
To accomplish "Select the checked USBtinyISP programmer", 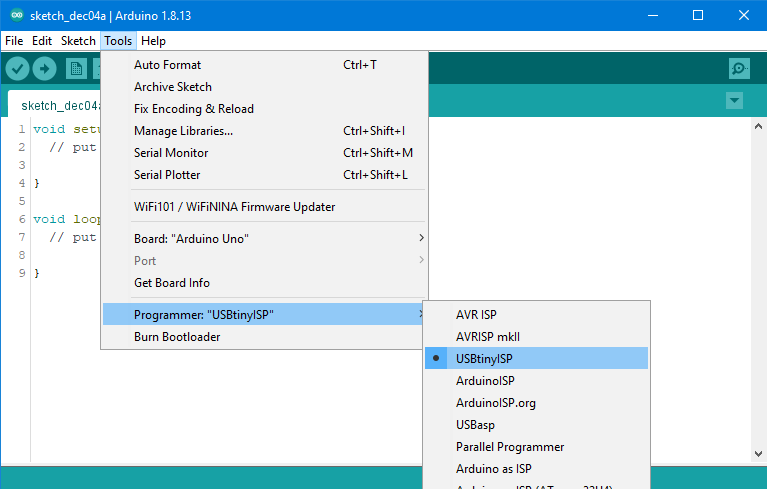I will coord(537,358).
